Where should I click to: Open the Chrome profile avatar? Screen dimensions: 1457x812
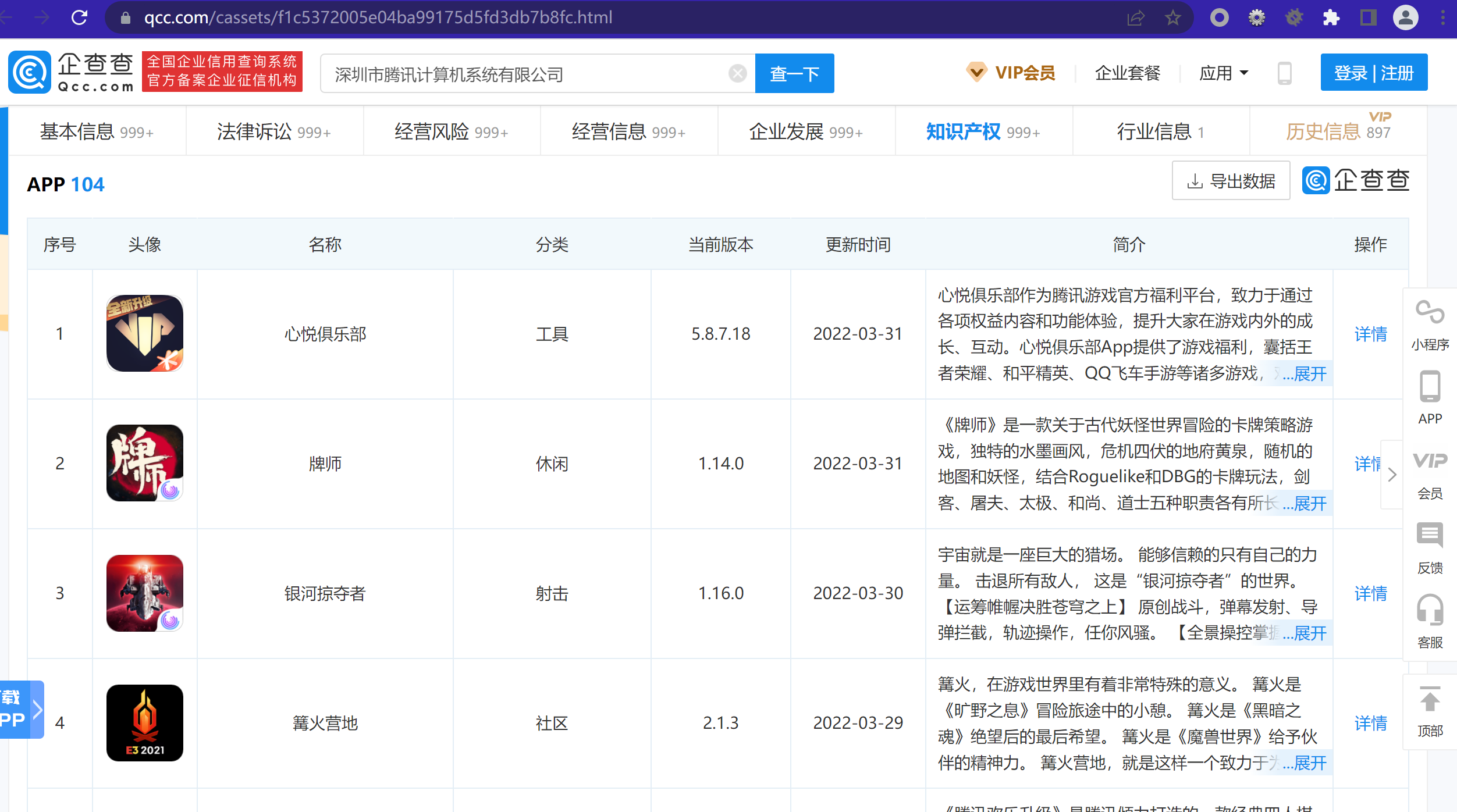point(1405,17)
